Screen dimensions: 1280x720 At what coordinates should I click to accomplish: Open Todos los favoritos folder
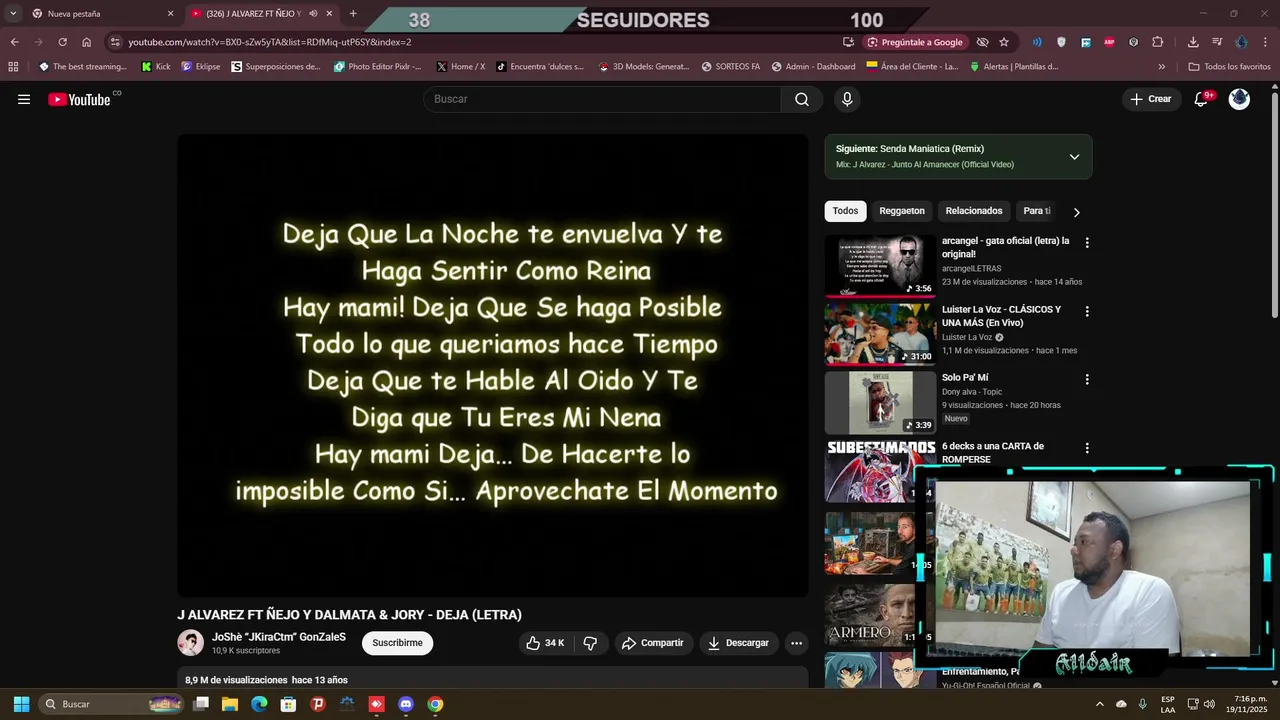point(1229,67)
